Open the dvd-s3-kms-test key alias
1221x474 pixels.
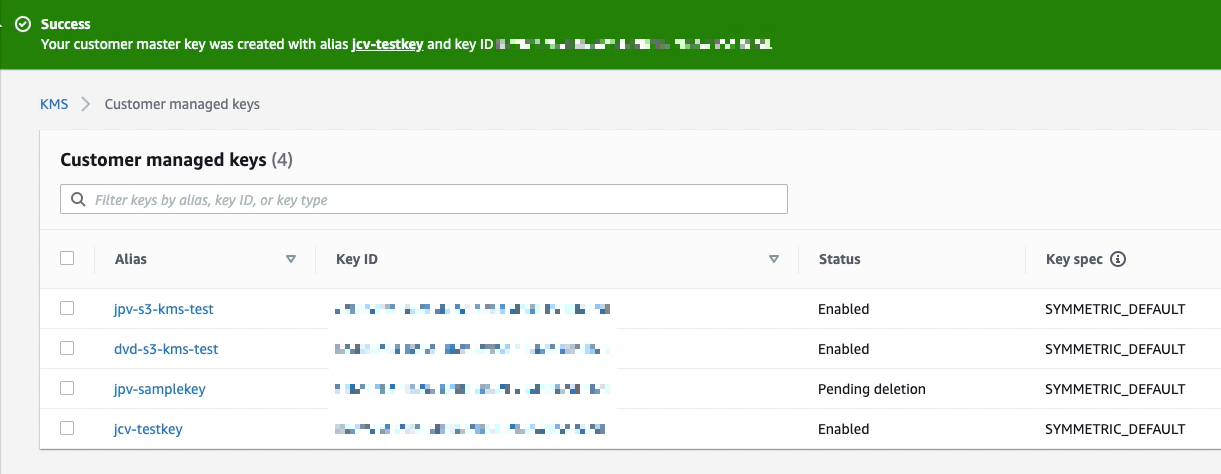pyautogui.click(x=165, y=349)
